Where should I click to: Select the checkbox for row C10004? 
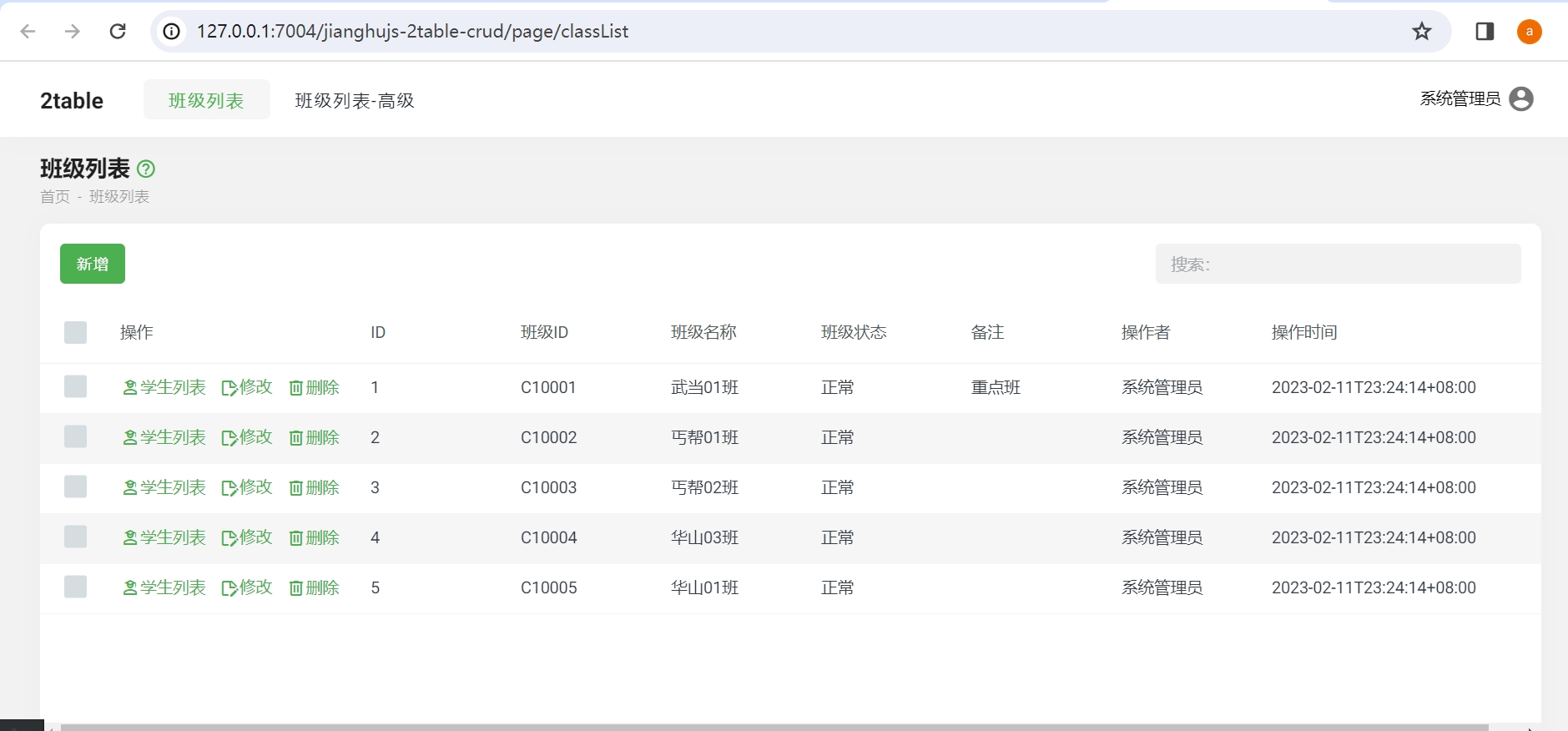coord(76,537)
